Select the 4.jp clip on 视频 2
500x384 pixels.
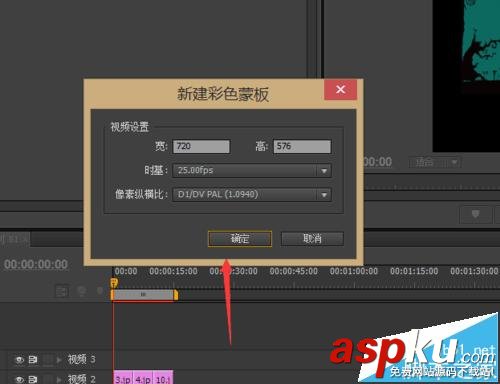coord(143,377)
